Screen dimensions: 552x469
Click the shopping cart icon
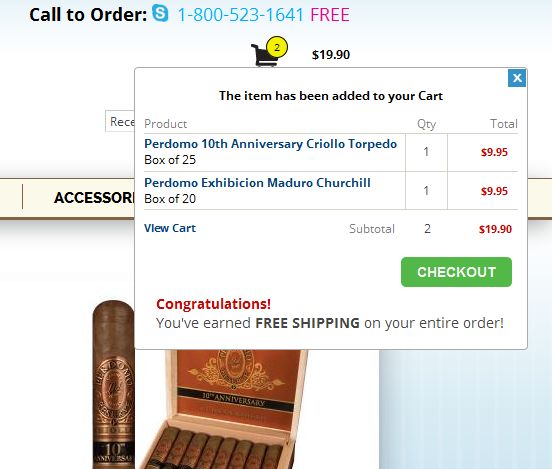(264, 55)
